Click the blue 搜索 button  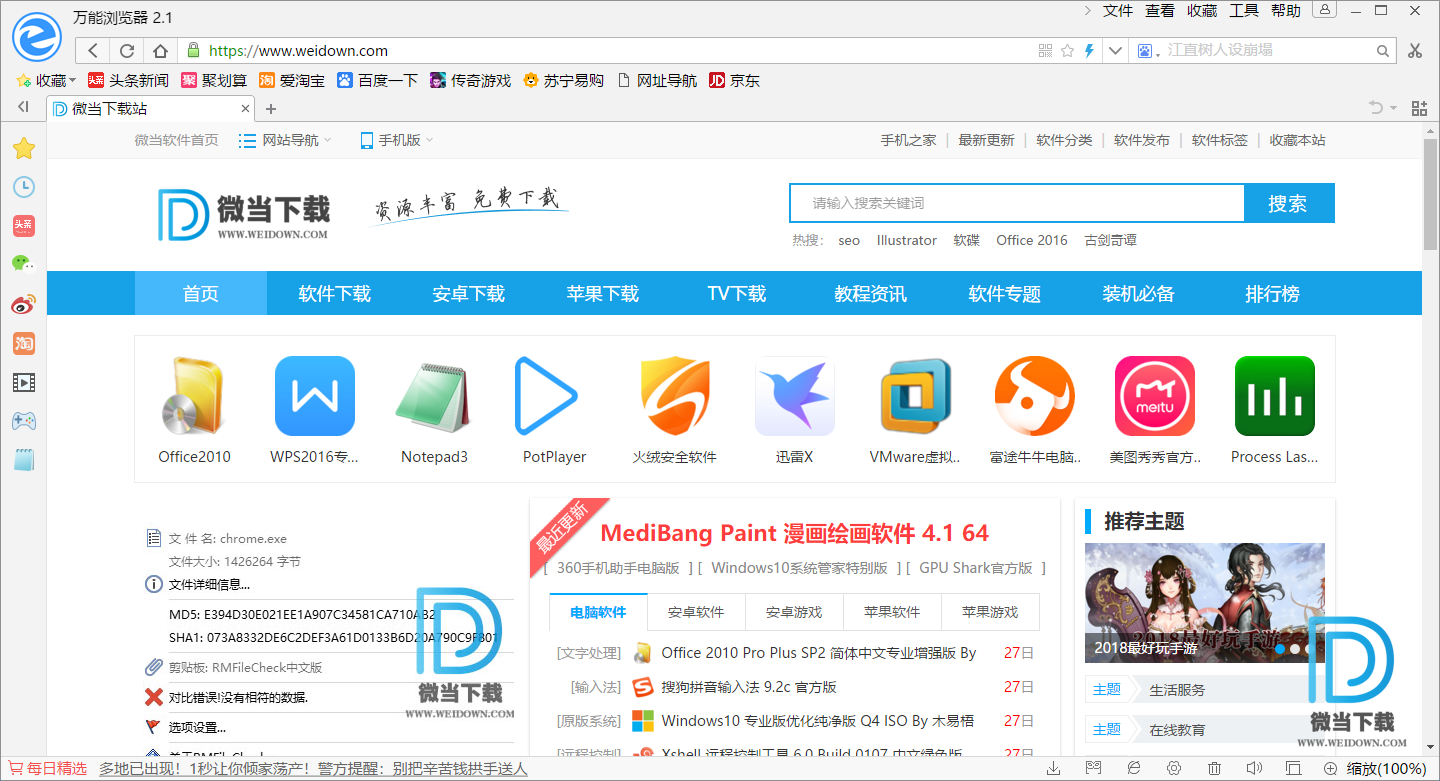coord(1289,203)
